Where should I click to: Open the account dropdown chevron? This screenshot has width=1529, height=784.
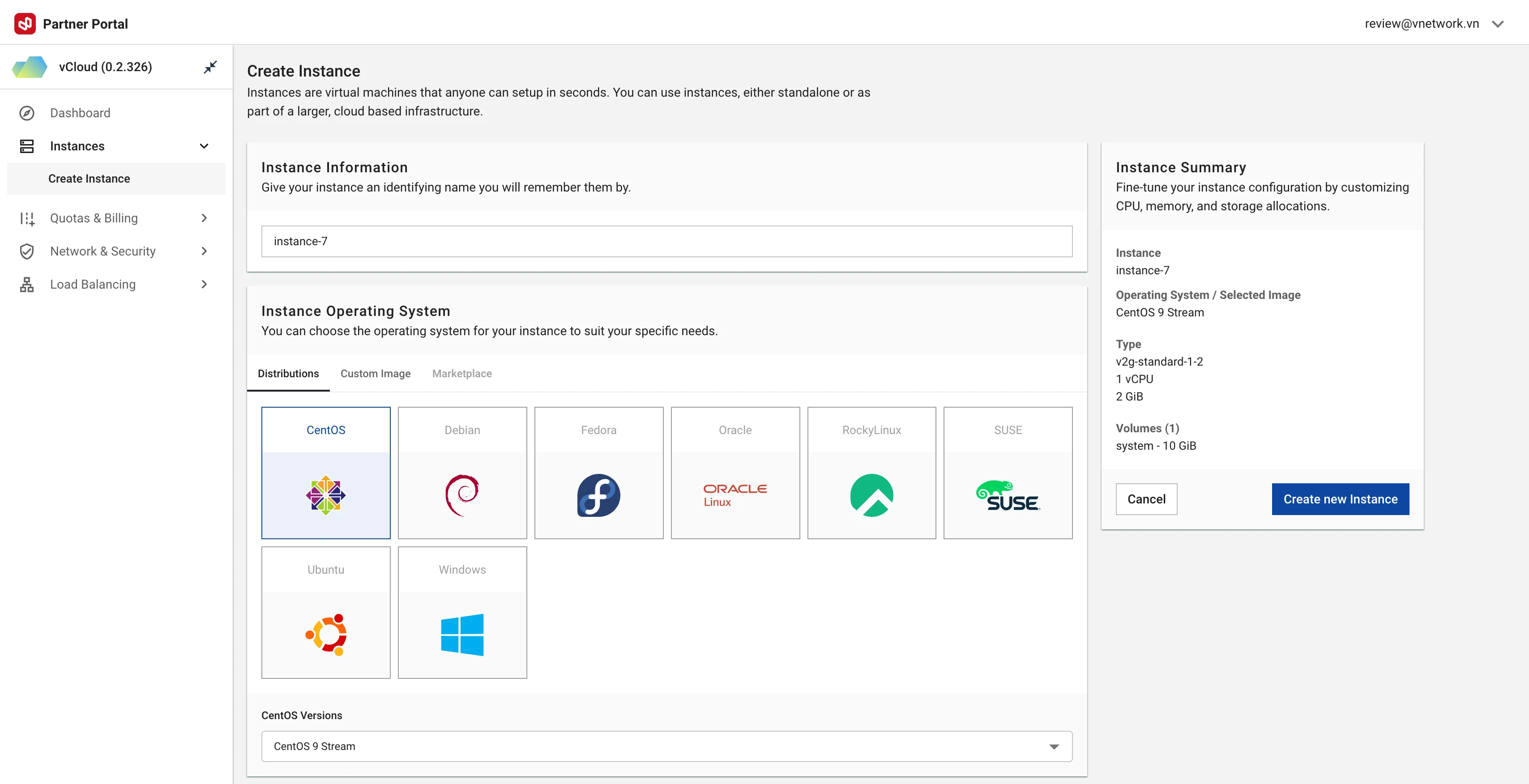[x=1498, y=24]
